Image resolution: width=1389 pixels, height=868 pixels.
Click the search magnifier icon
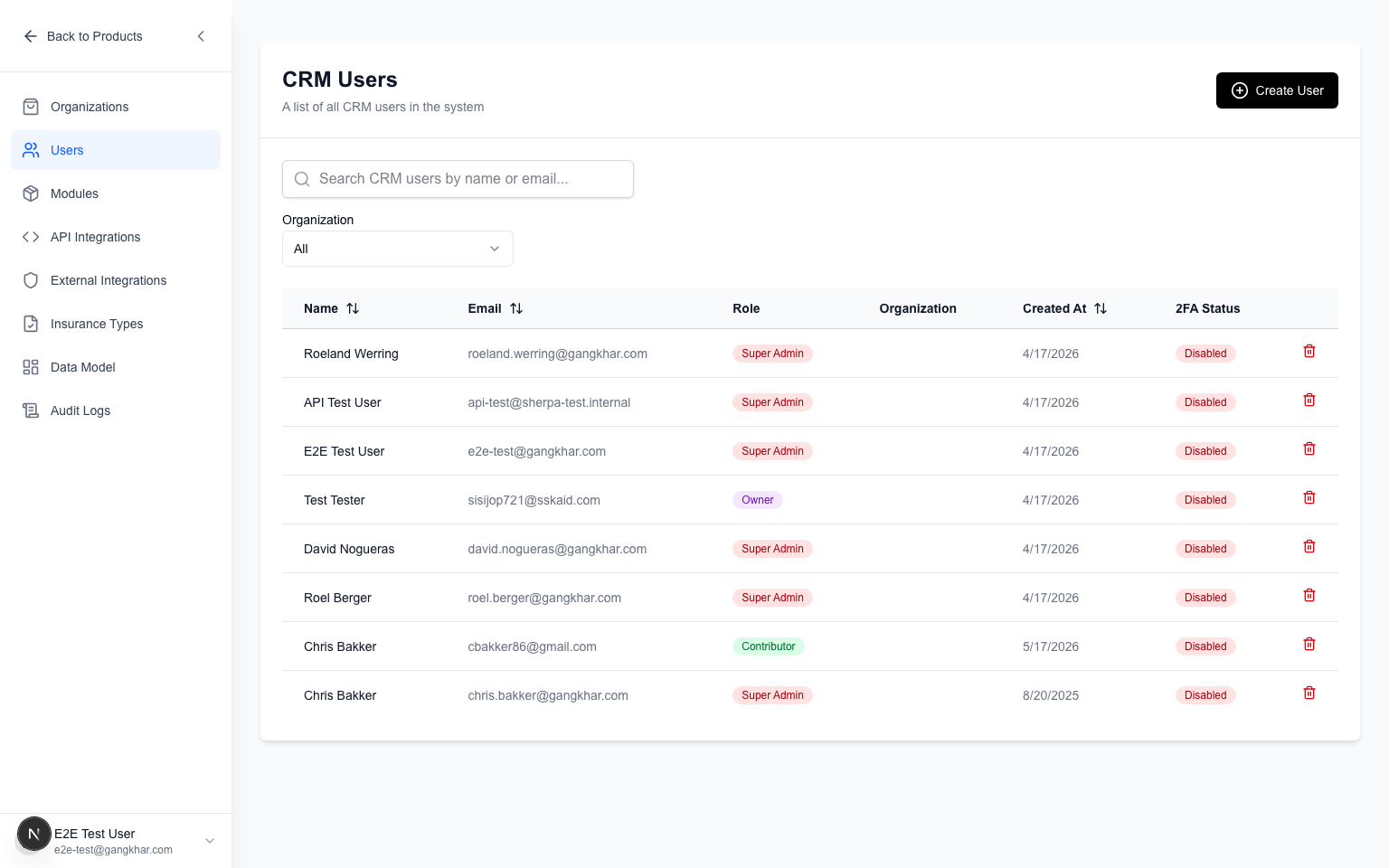(x=302, y=179)
